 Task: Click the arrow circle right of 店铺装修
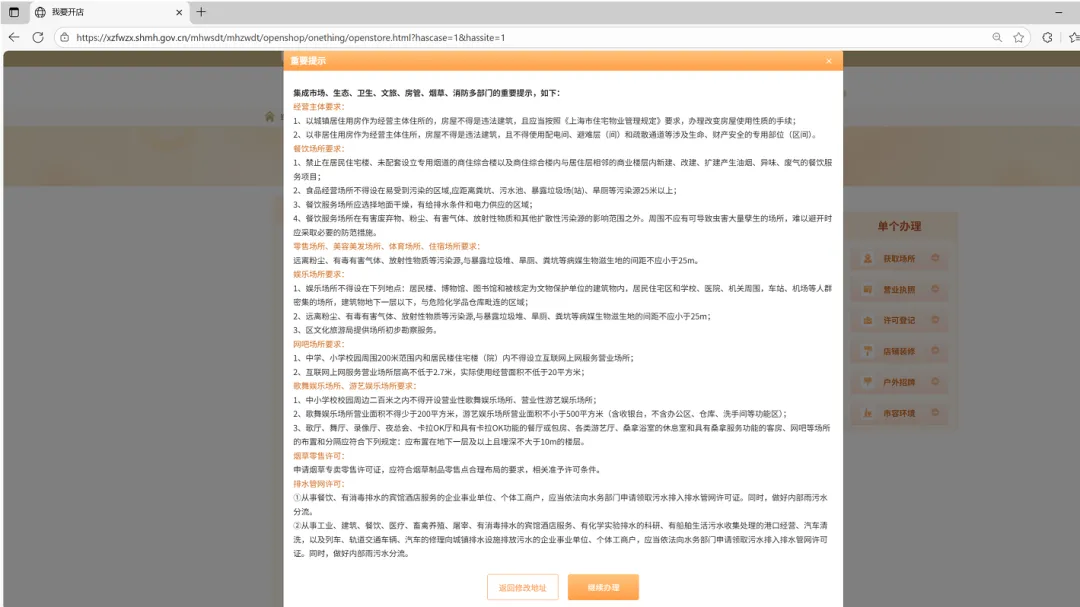[x=935, y=351]
